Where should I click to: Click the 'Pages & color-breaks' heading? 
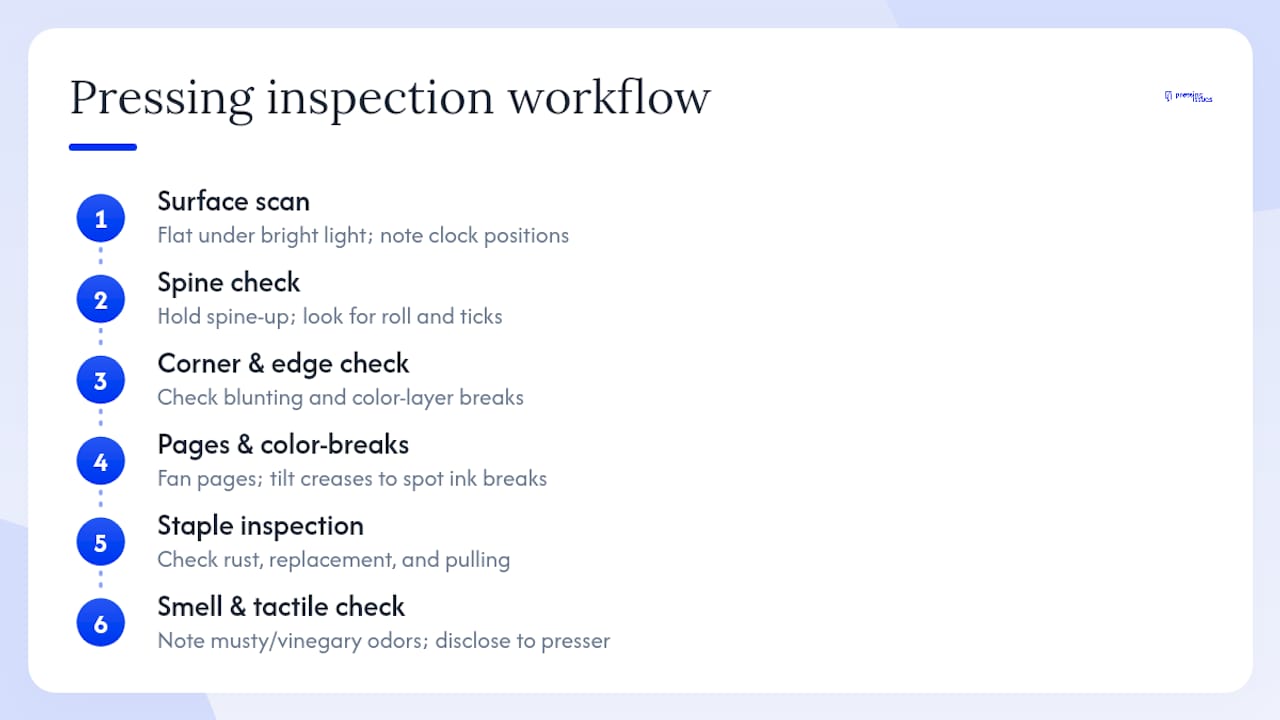tap(283, 444)
